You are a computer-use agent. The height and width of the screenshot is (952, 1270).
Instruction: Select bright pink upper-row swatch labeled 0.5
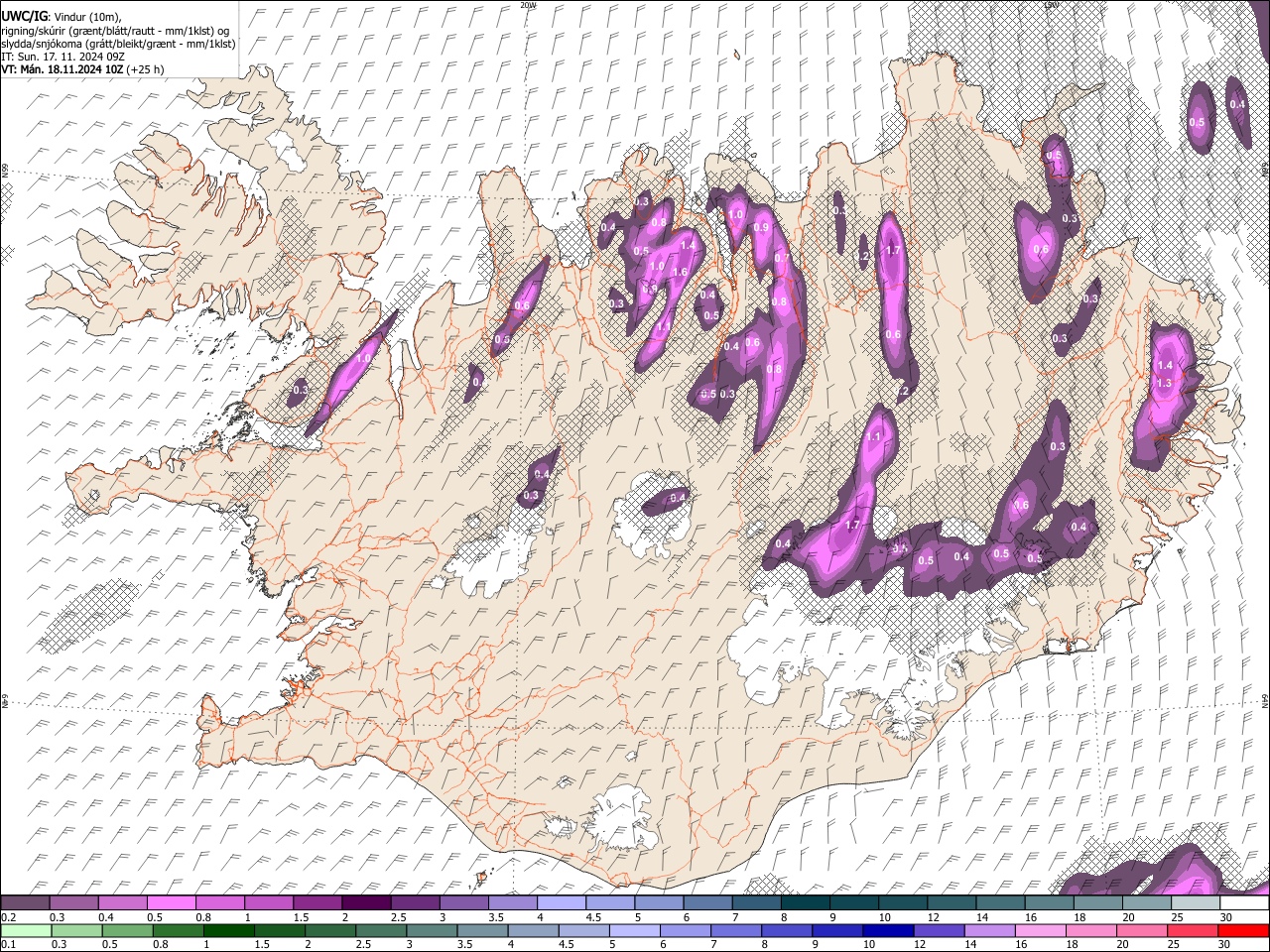tap(171, 902)
